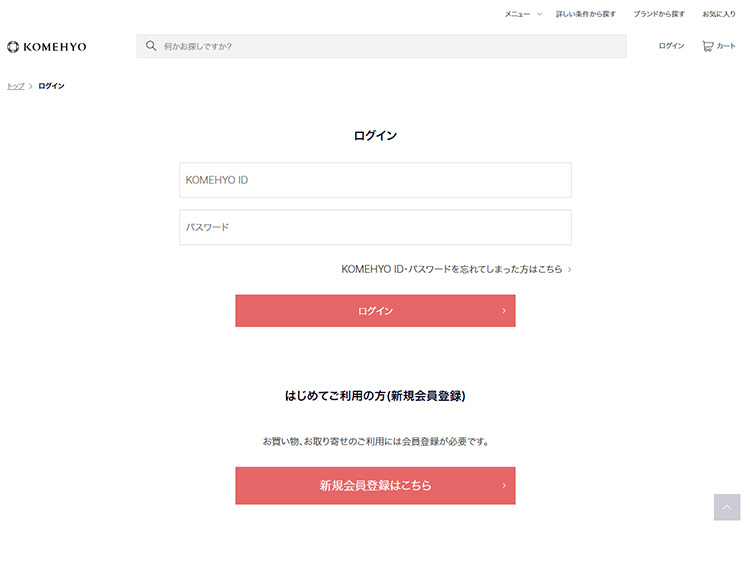
Task: Click the arrow on the 新規会員登録はこちら button
Action: point(503,486)
